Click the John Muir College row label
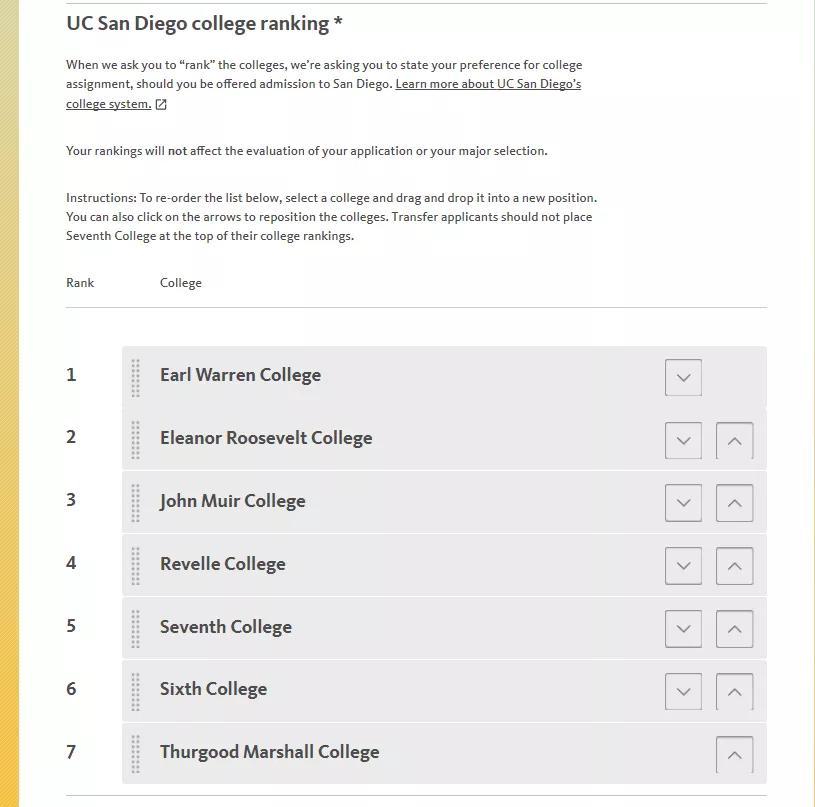Viewport: 815px width, 807px height. [232, 501]
